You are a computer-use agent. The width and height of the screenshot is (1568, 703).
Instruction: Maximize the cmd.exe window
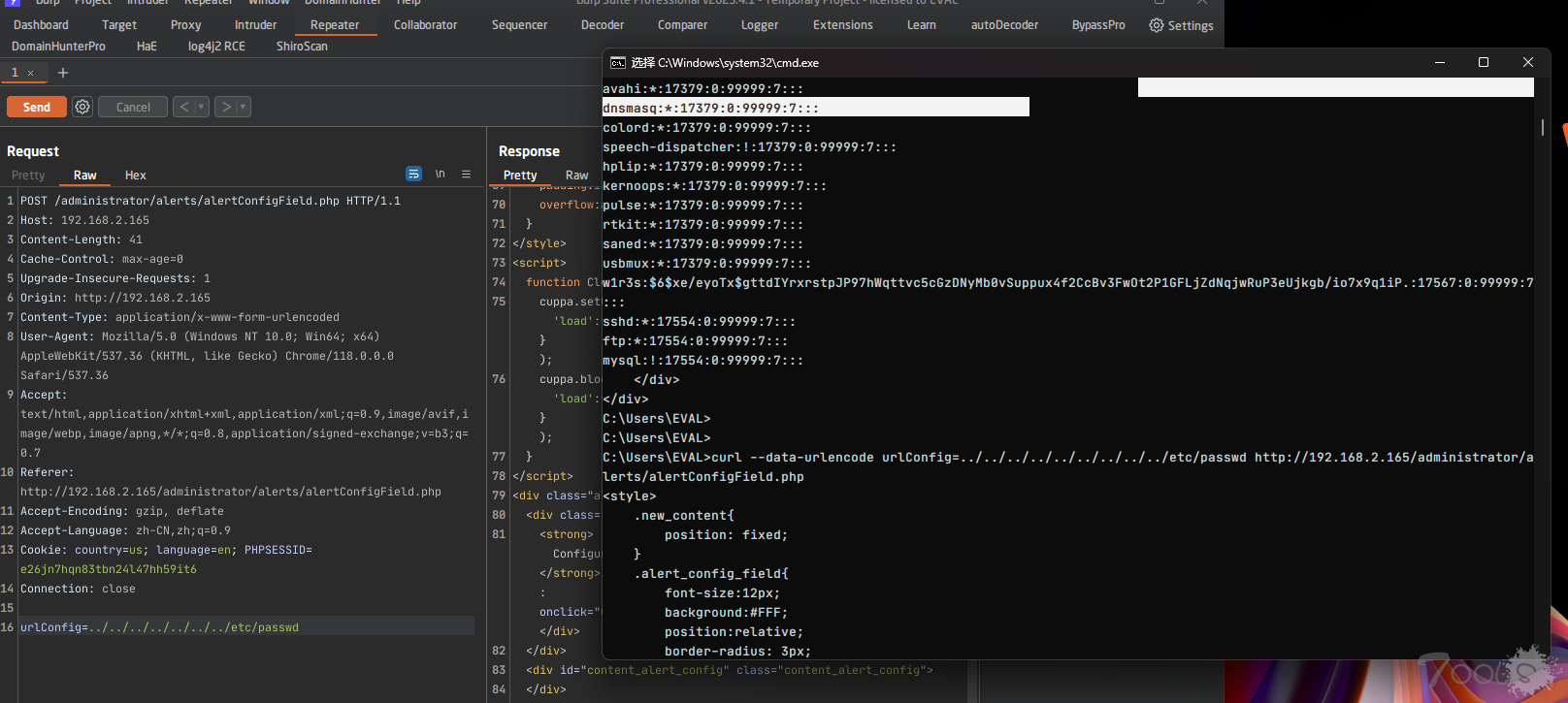[1483, 62]
